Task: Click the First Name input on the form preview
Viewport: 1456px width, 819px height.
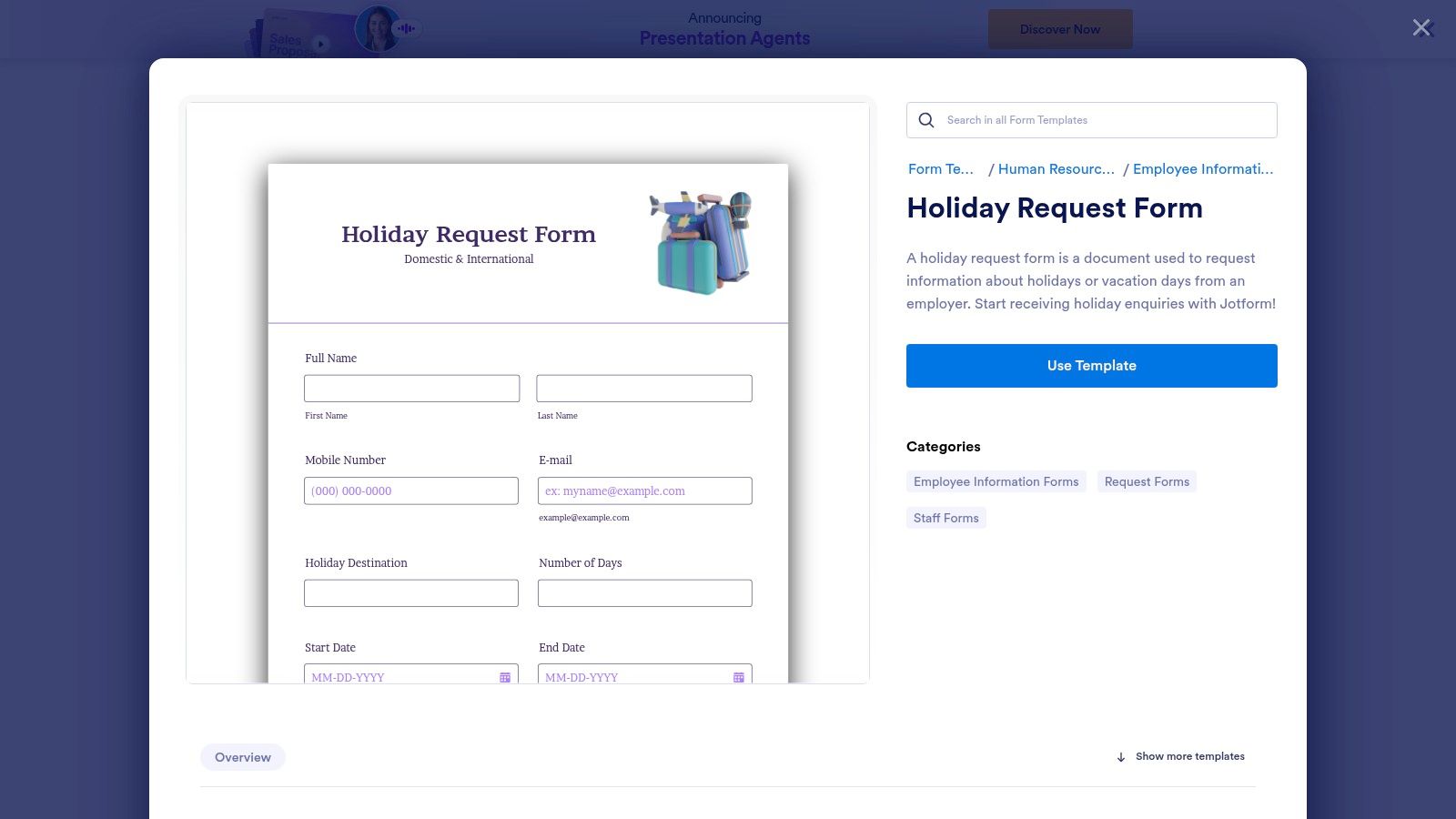Action: tap(411, 388)
